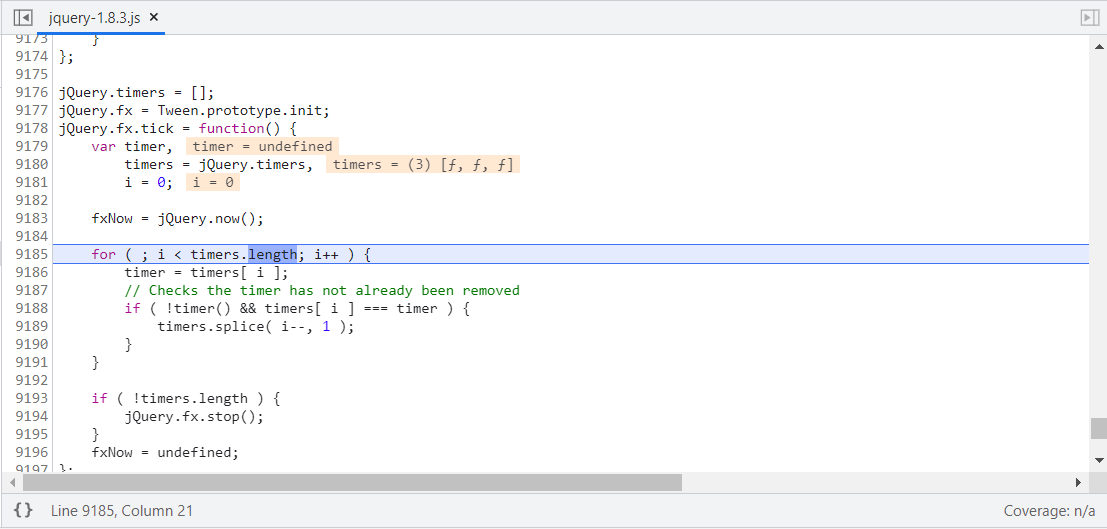Click line number 9178 in the gutter
Viewport: 1107px width, 529px height.
(x=32, y=129)
